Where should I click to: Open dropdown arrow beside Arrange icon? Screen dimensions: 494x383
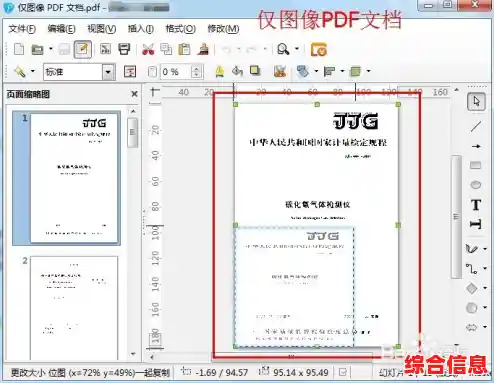click(368, 71)
